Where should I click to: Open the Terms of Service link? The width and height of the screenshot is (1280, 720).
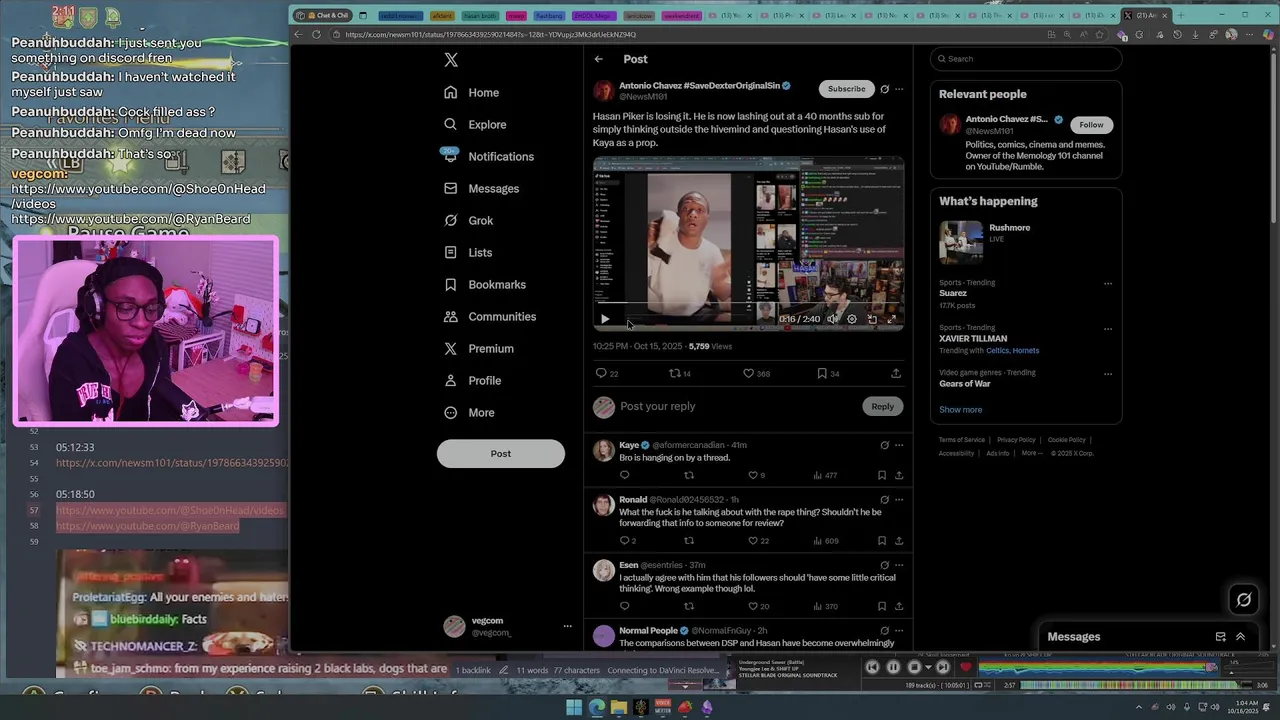click(961, 440)
